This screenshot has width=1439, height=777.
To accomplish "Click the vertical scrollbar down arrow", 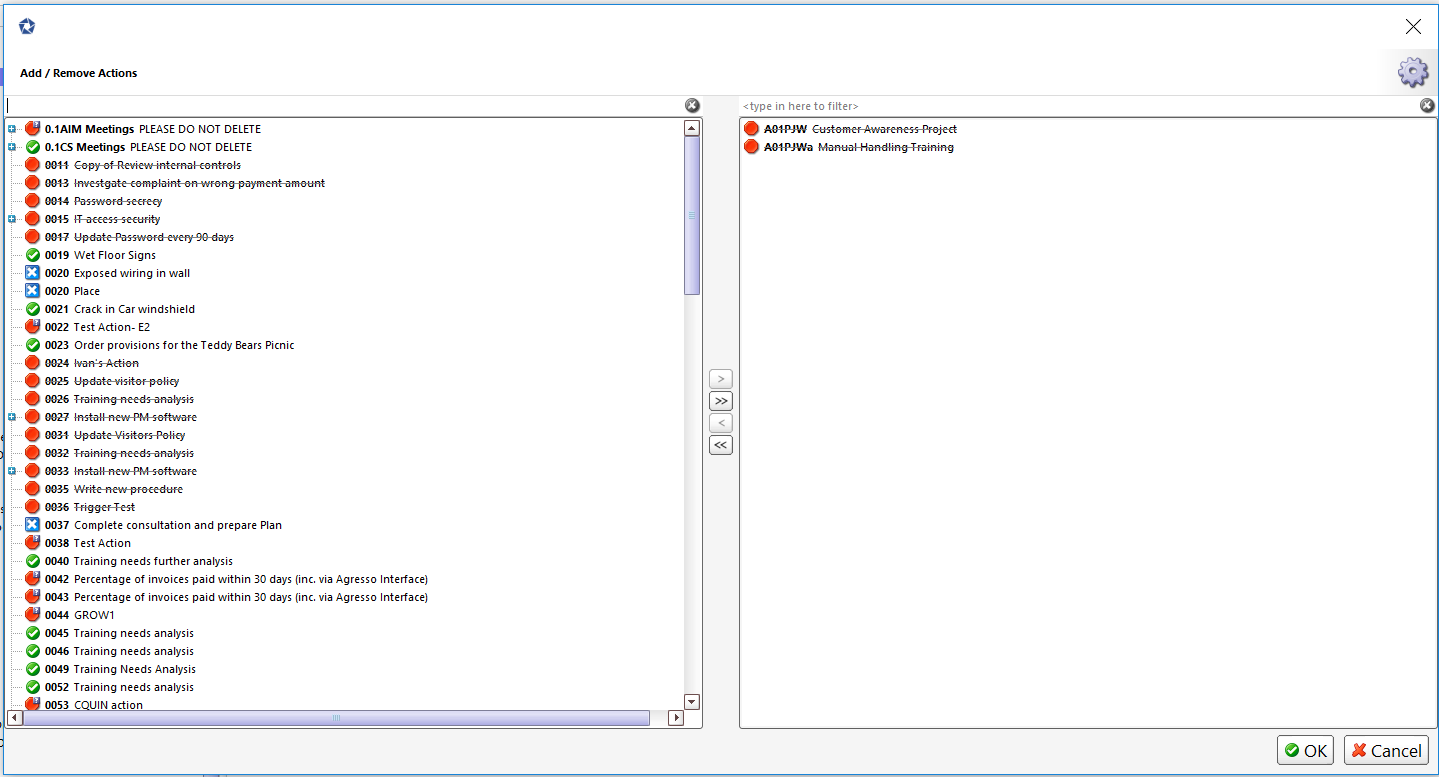I will click(x=692, y=702).
